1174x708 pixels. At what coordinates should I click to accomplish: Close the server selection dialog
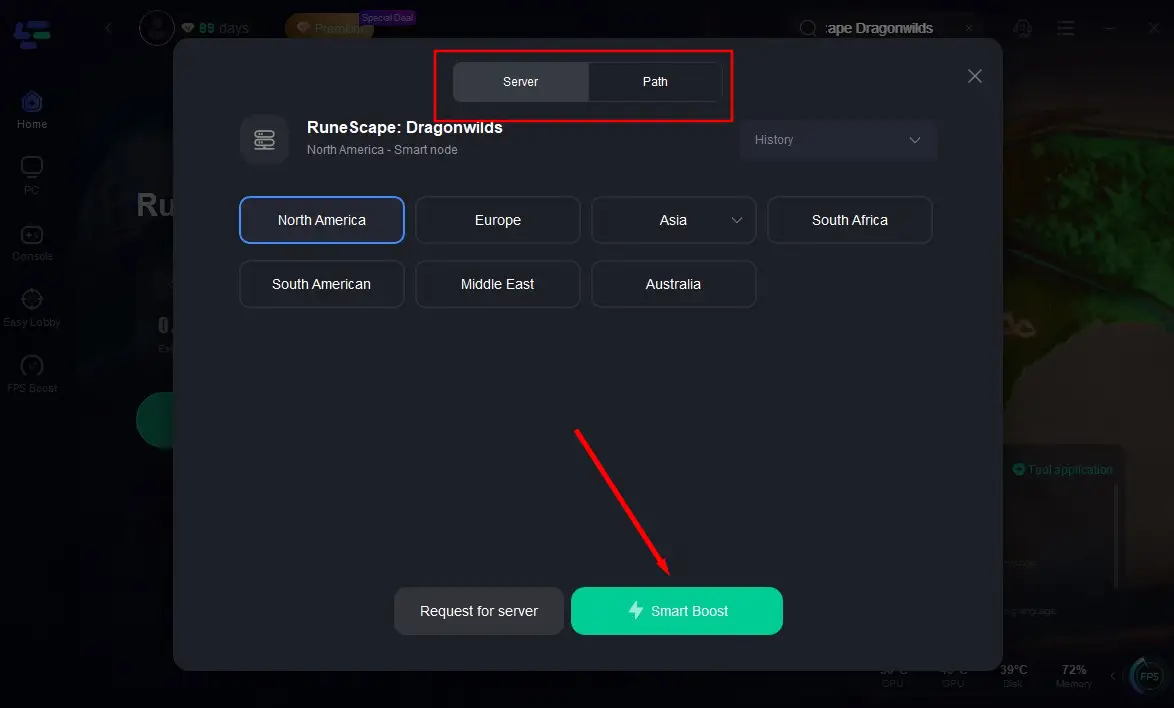(x=975, y=76)
